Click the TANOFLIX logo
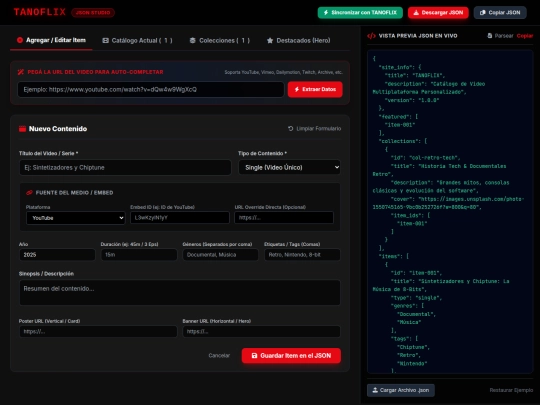Viewport: 540px width, 405px height. [40, 12]
